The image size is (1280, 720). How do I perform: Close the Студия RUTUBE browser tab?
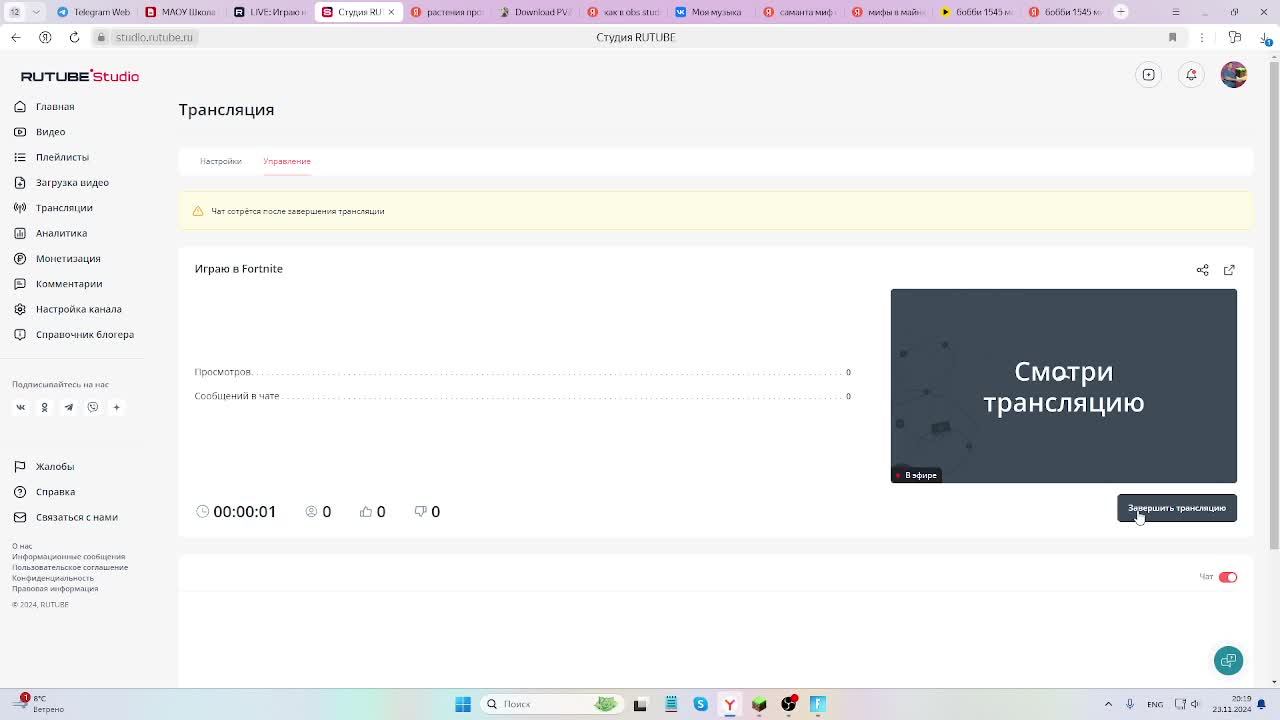pyautogui.click(x=391, y=12)
